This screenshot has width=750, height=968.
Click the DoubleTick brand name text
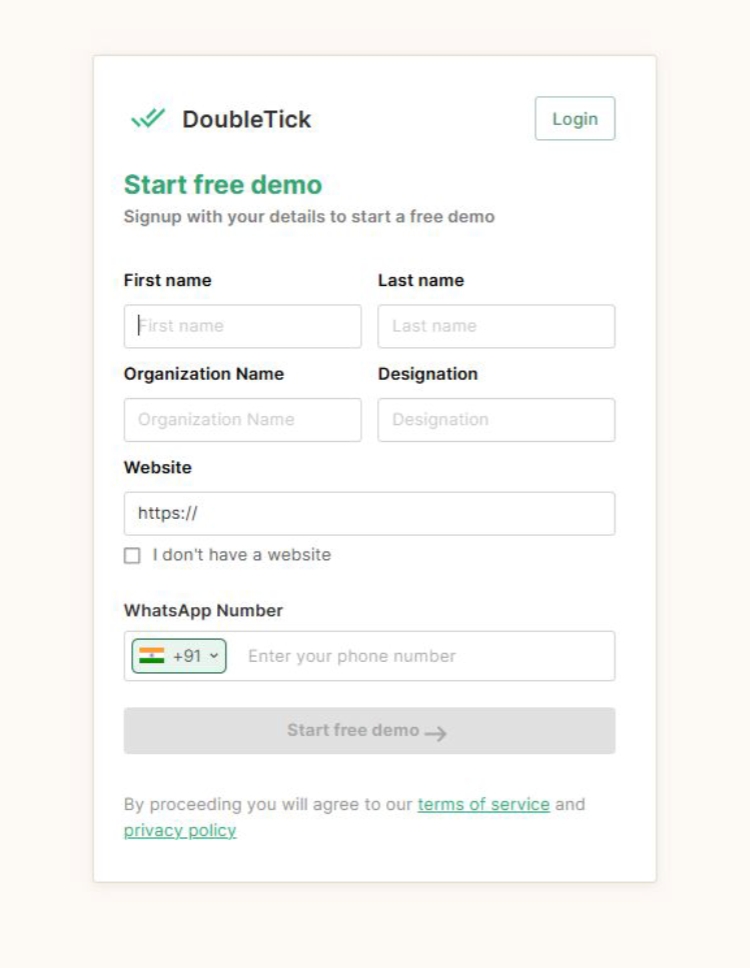click(x=246, y=119)
